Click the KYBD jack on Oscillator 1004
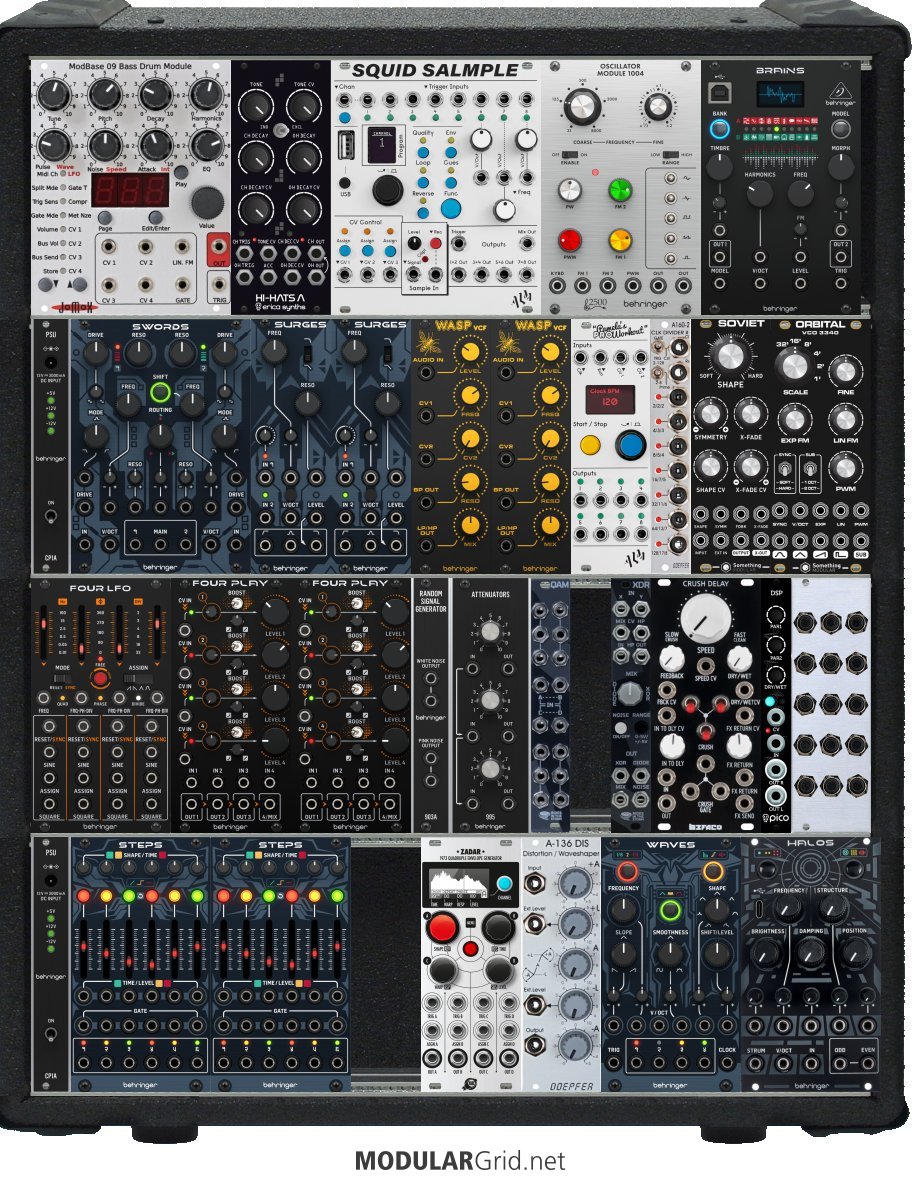This screenshot has height=1182, width=922. pyautogui.click(x=557, y=286)
